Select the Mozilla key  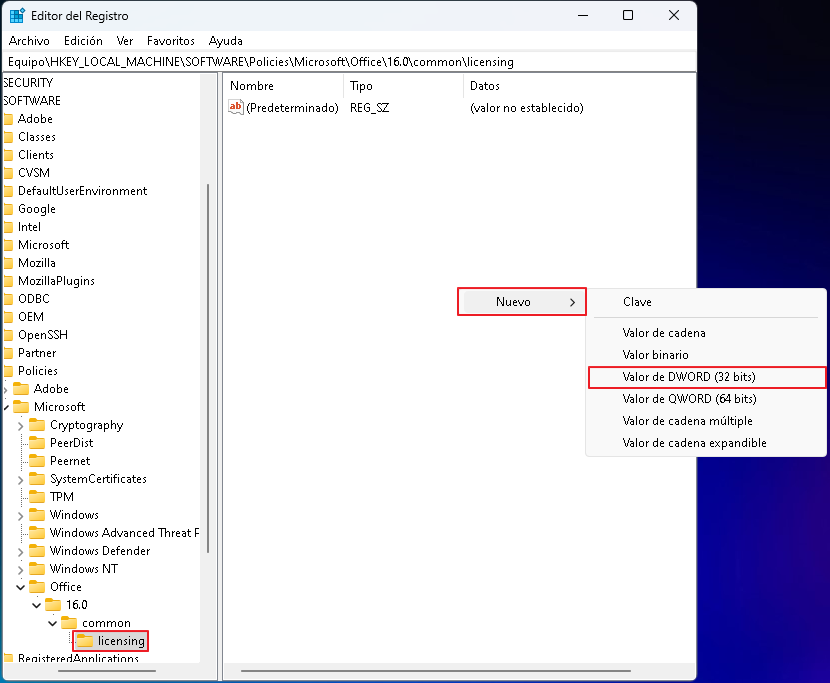[37, 263]
